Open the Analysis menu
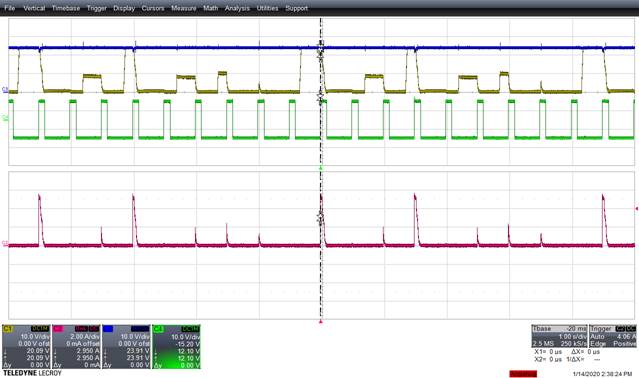639x378 pixels. pos(237,8)
